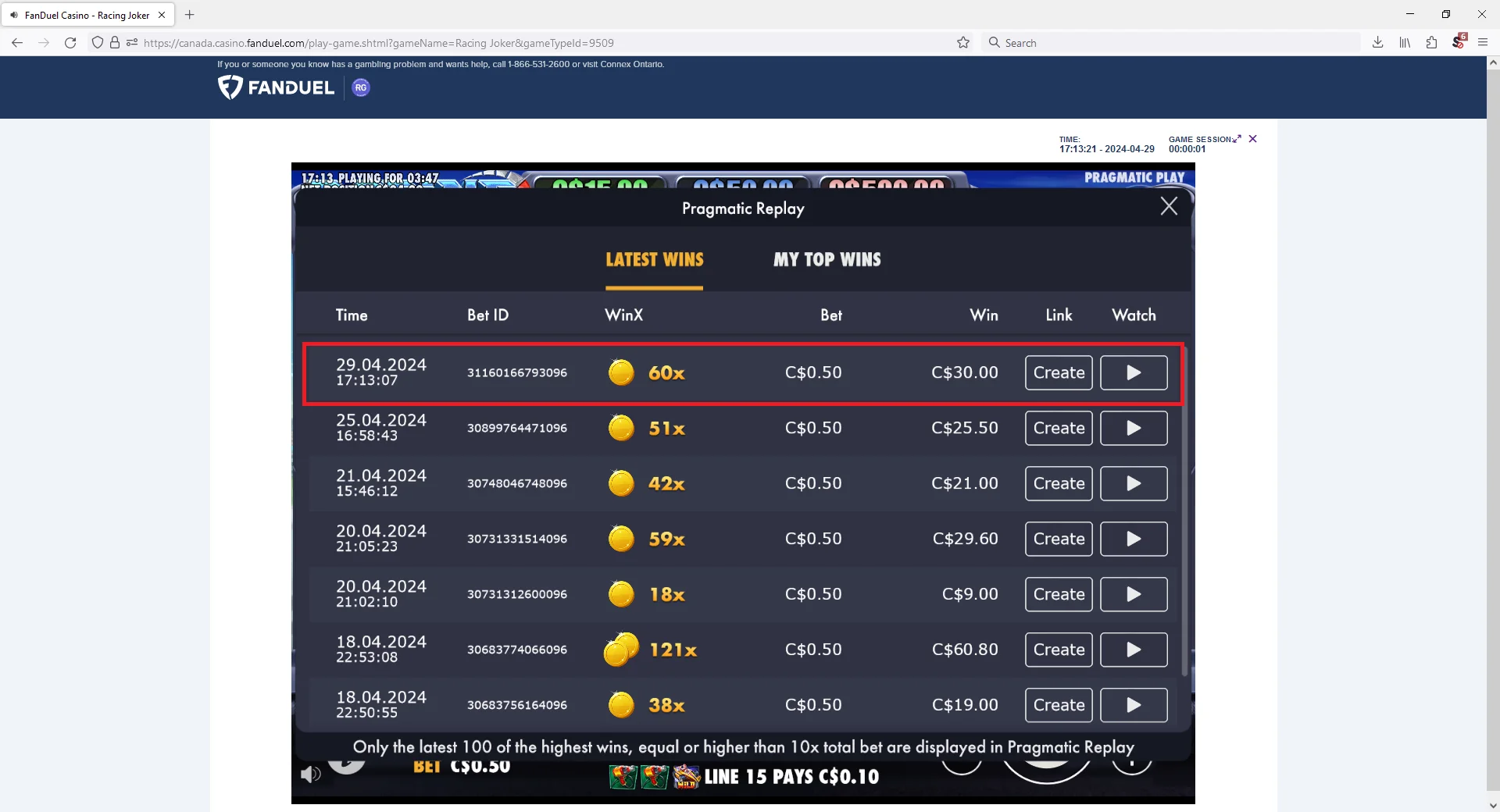The height and width of the screenshot is (812, 1500).
Task: Click the gold coin icon beside 42x
Action: [621, 483]
